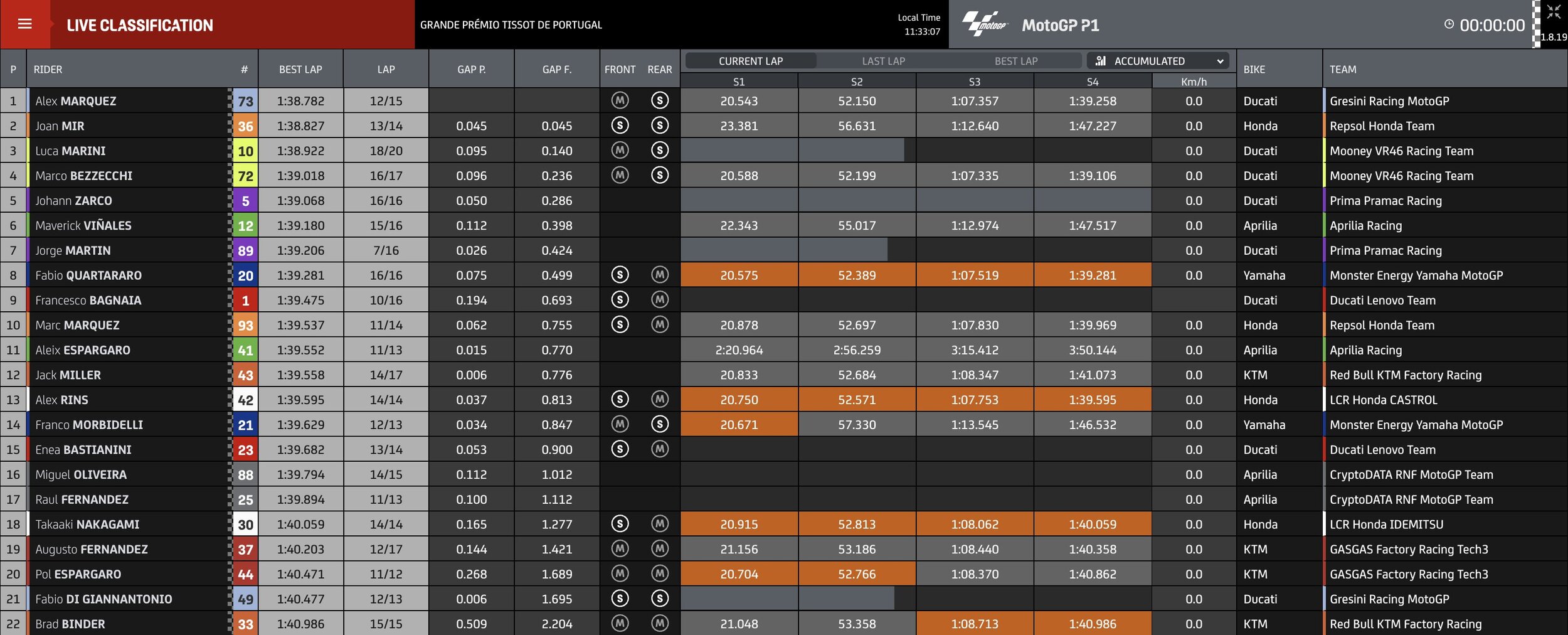Click Johann Zarco's Prima Pramac Racing team name
This screenshot has height=635, width=1568.
1385,201
